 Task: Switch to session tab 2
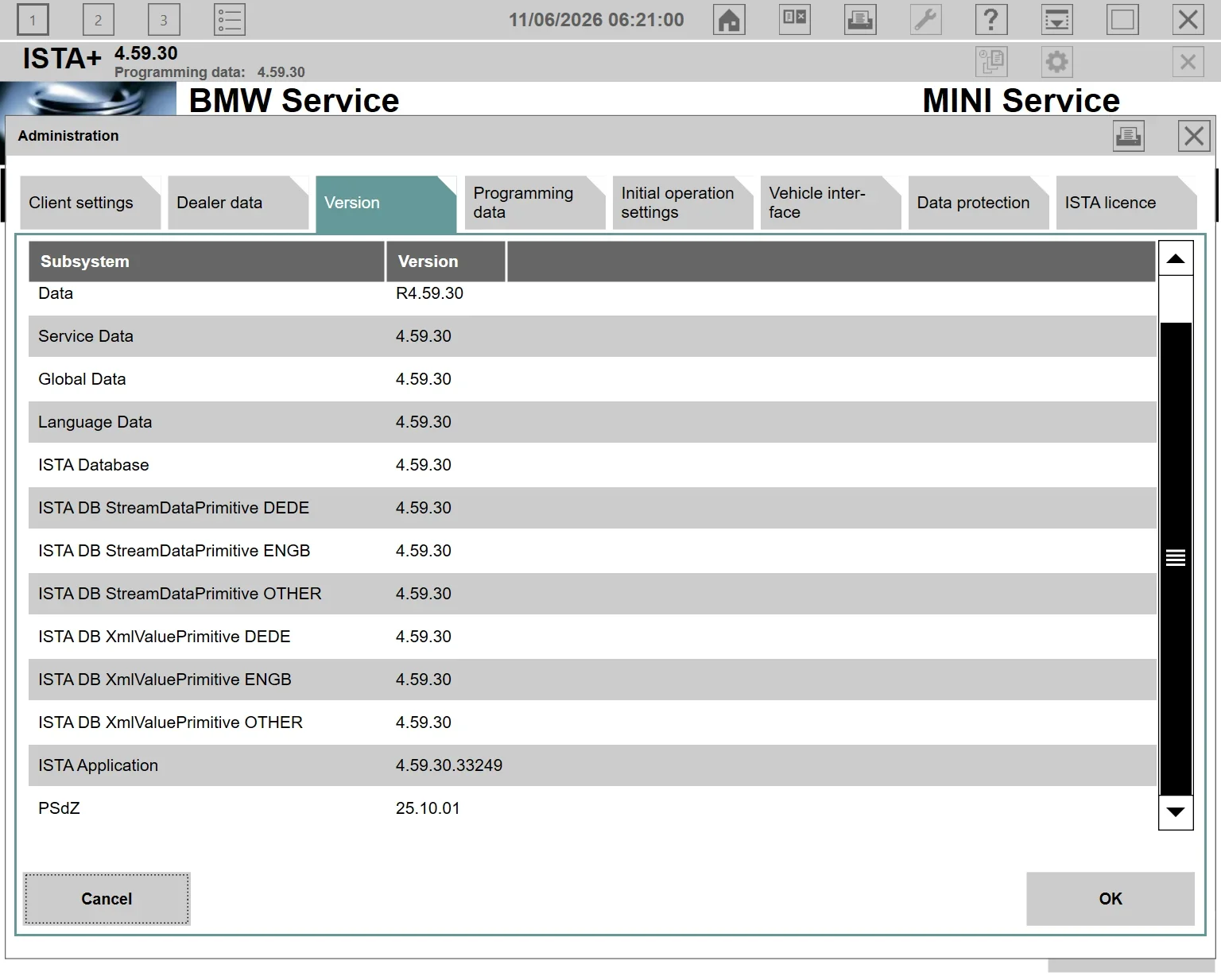click(98, 20)
